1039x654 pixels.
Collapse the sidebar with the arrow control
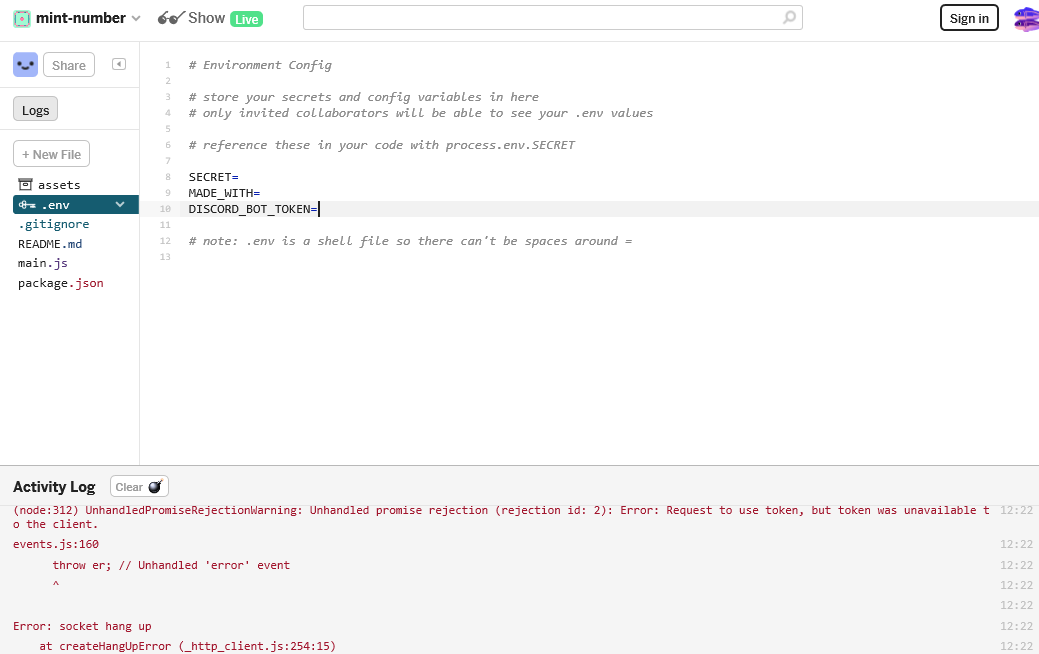point(119,64)
